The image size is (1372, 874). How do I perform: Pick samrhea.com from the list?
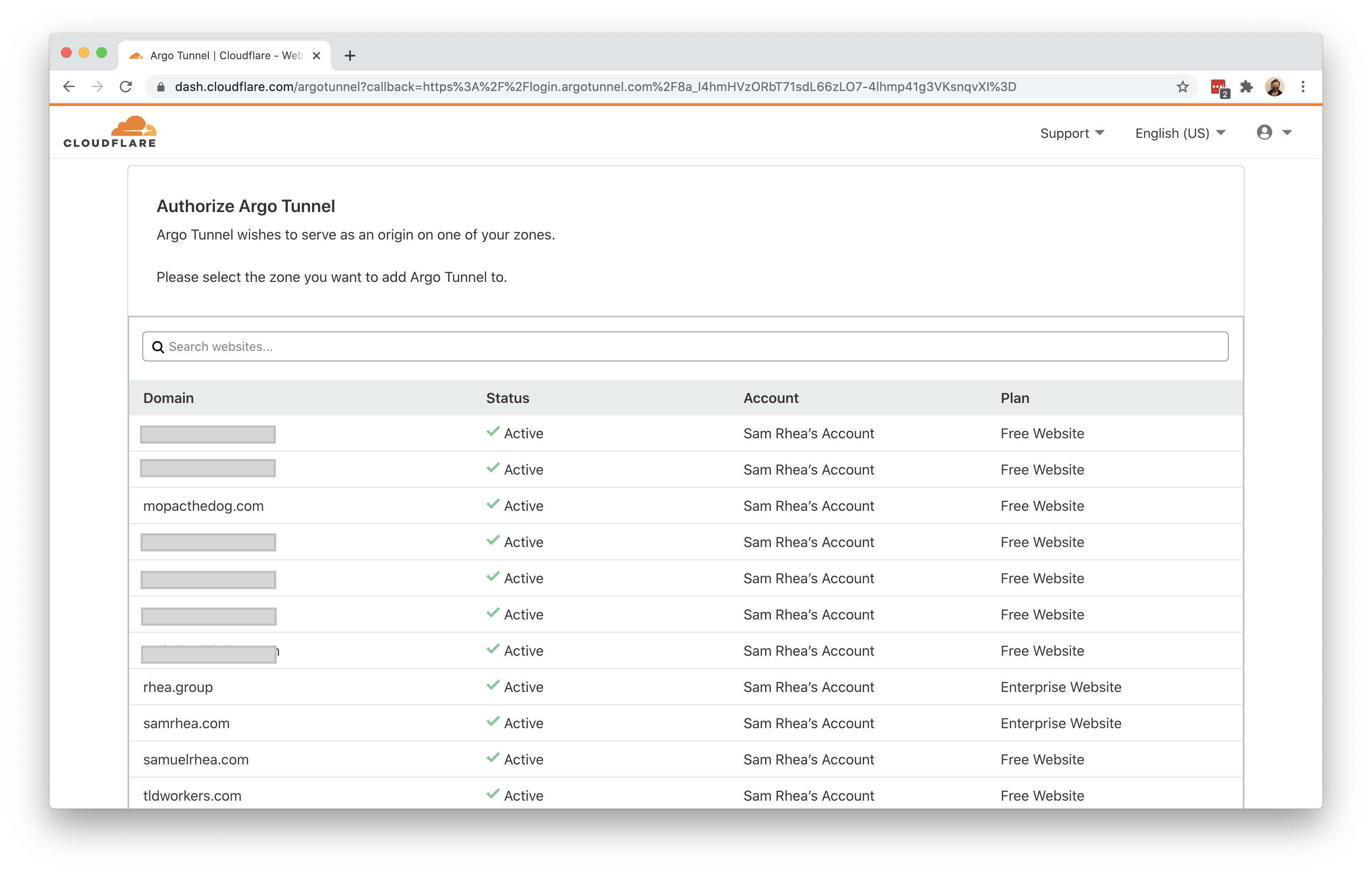[x=187, y=723]
